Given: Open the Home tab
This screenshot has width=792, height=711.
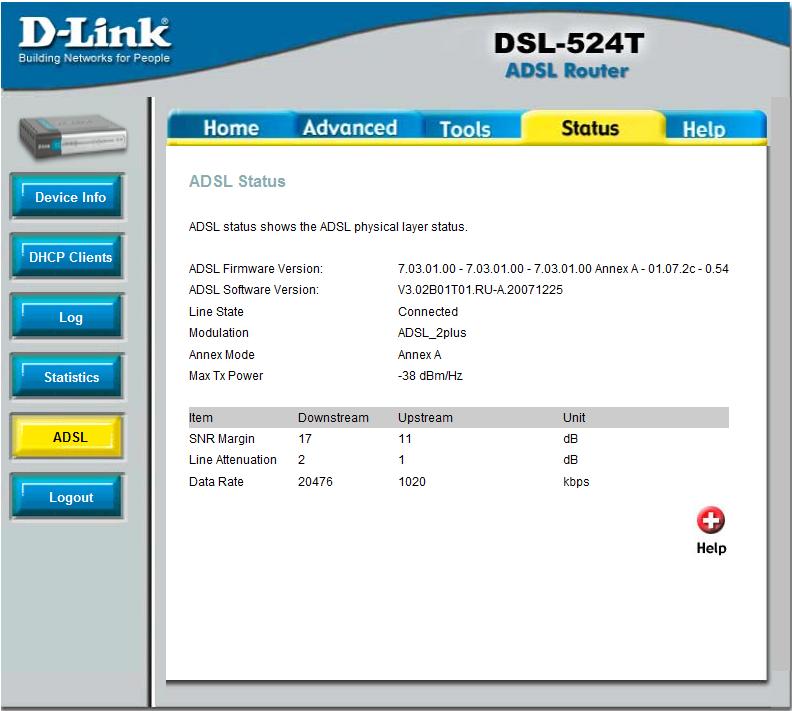Looking at the screenshot, I should tap(230, 128).
